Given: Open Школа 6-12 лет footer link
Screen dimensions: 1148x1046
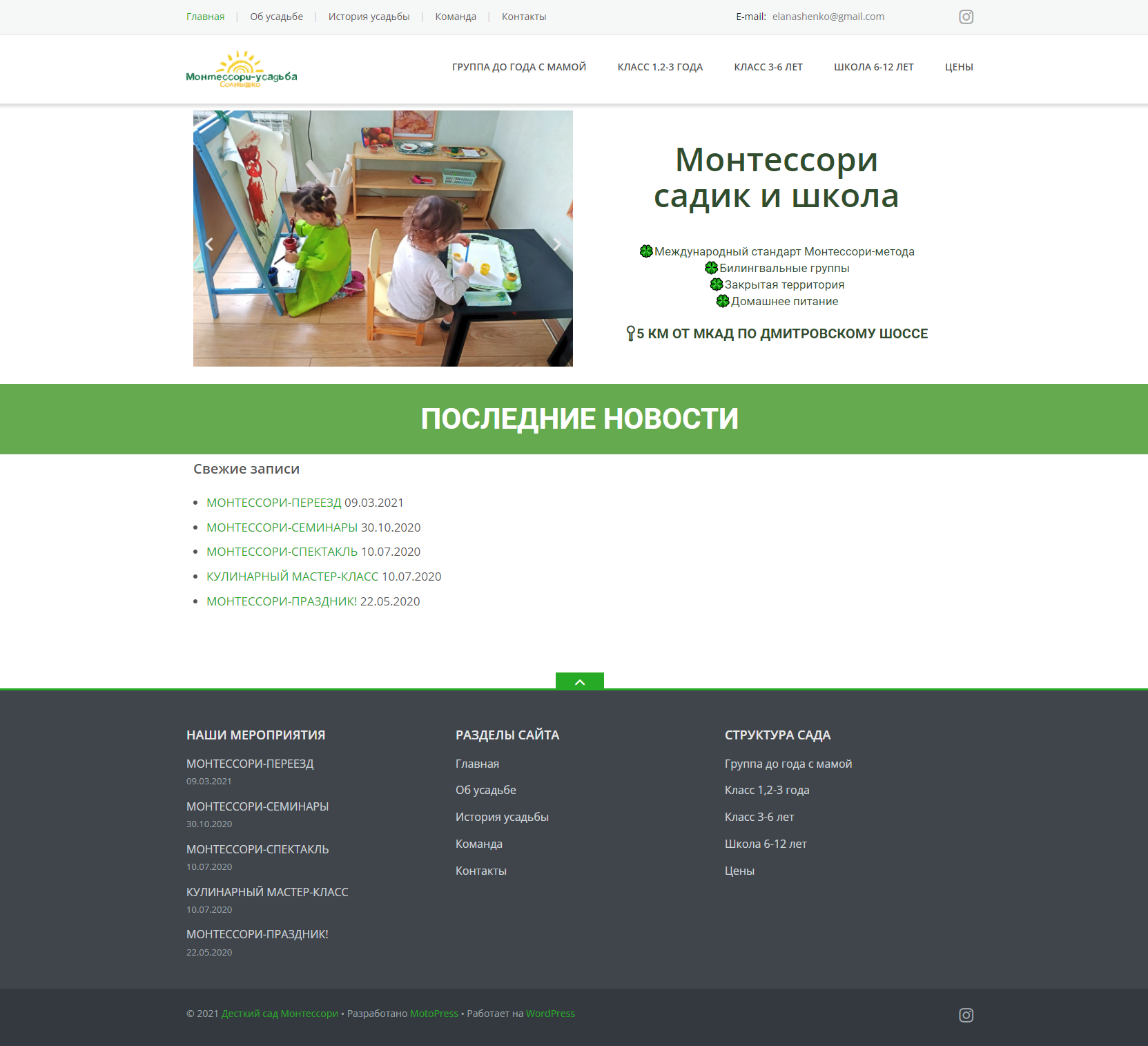Looking at the screenshot, I should 766,844.
